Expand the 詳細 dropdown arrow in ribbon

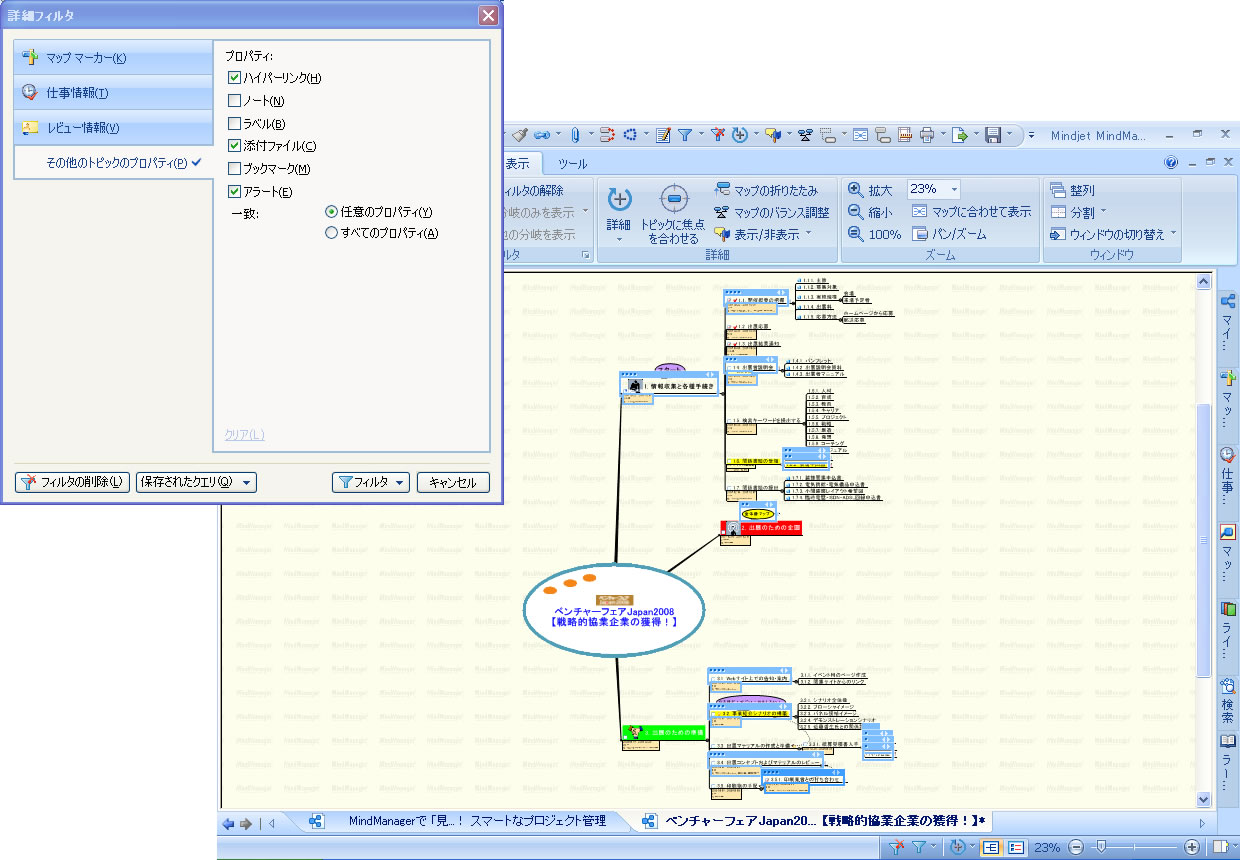pyautogui.click(x=618, y=239)
